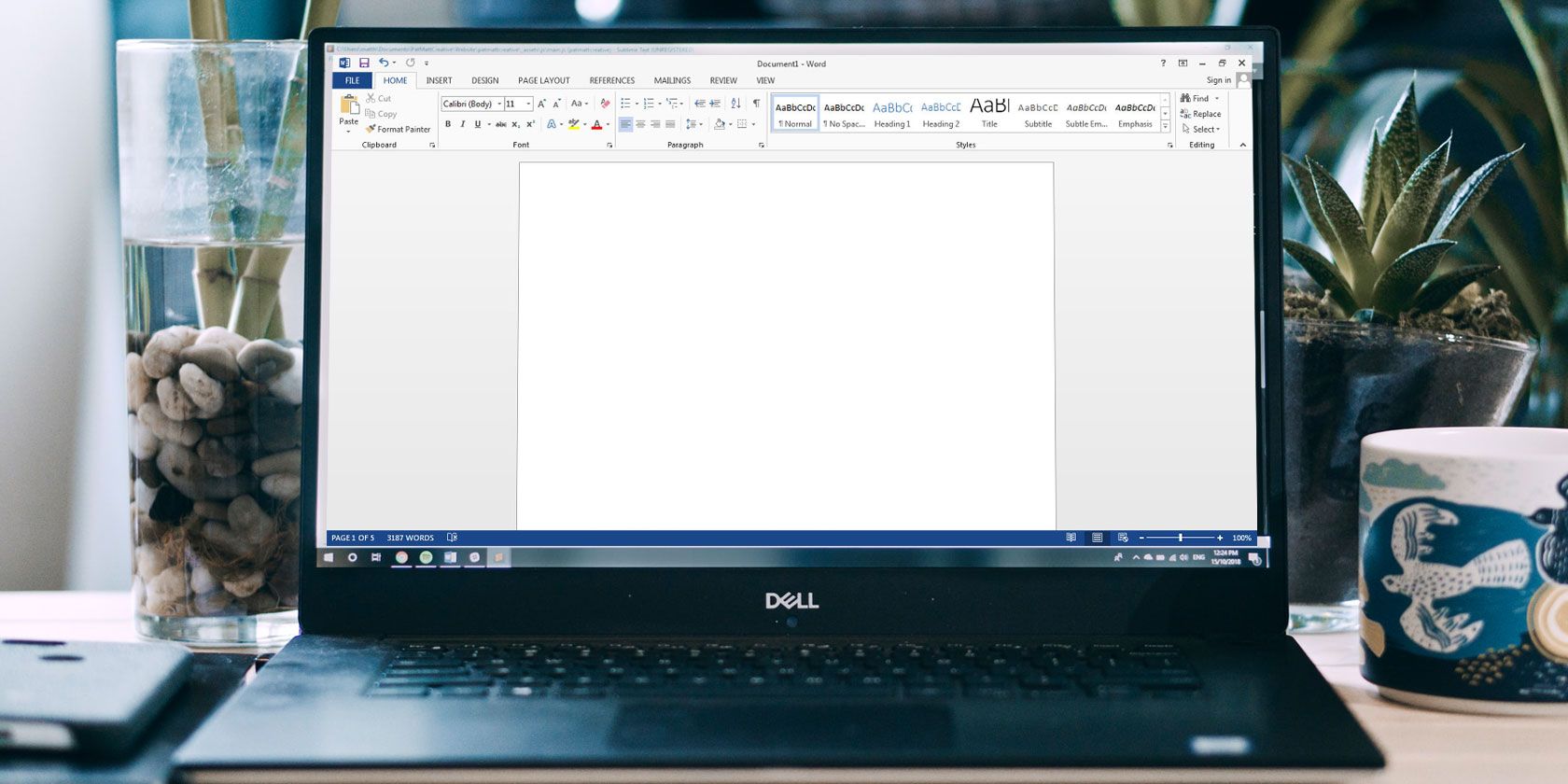The width and height of the screenshot is (1568, 784).
Task: Save the document using the floppy disk icon
Action: (364, 63)
